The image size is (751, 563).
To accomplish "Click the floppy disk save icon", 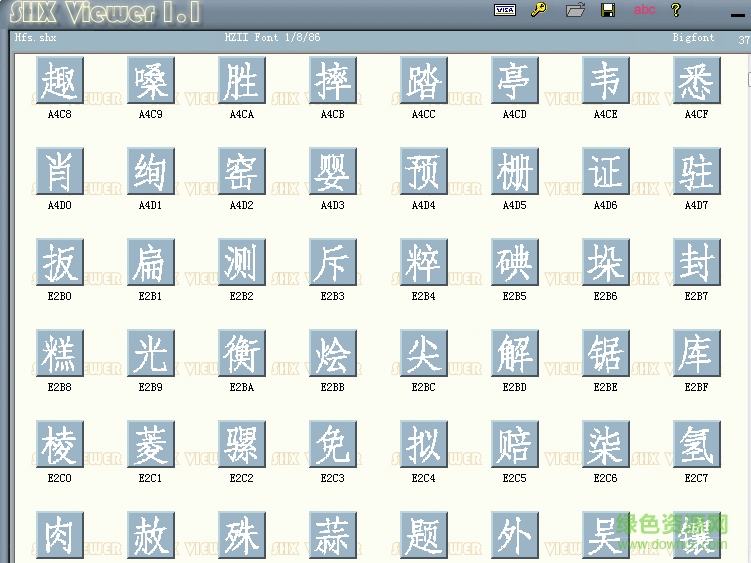I will pos(607,10).
